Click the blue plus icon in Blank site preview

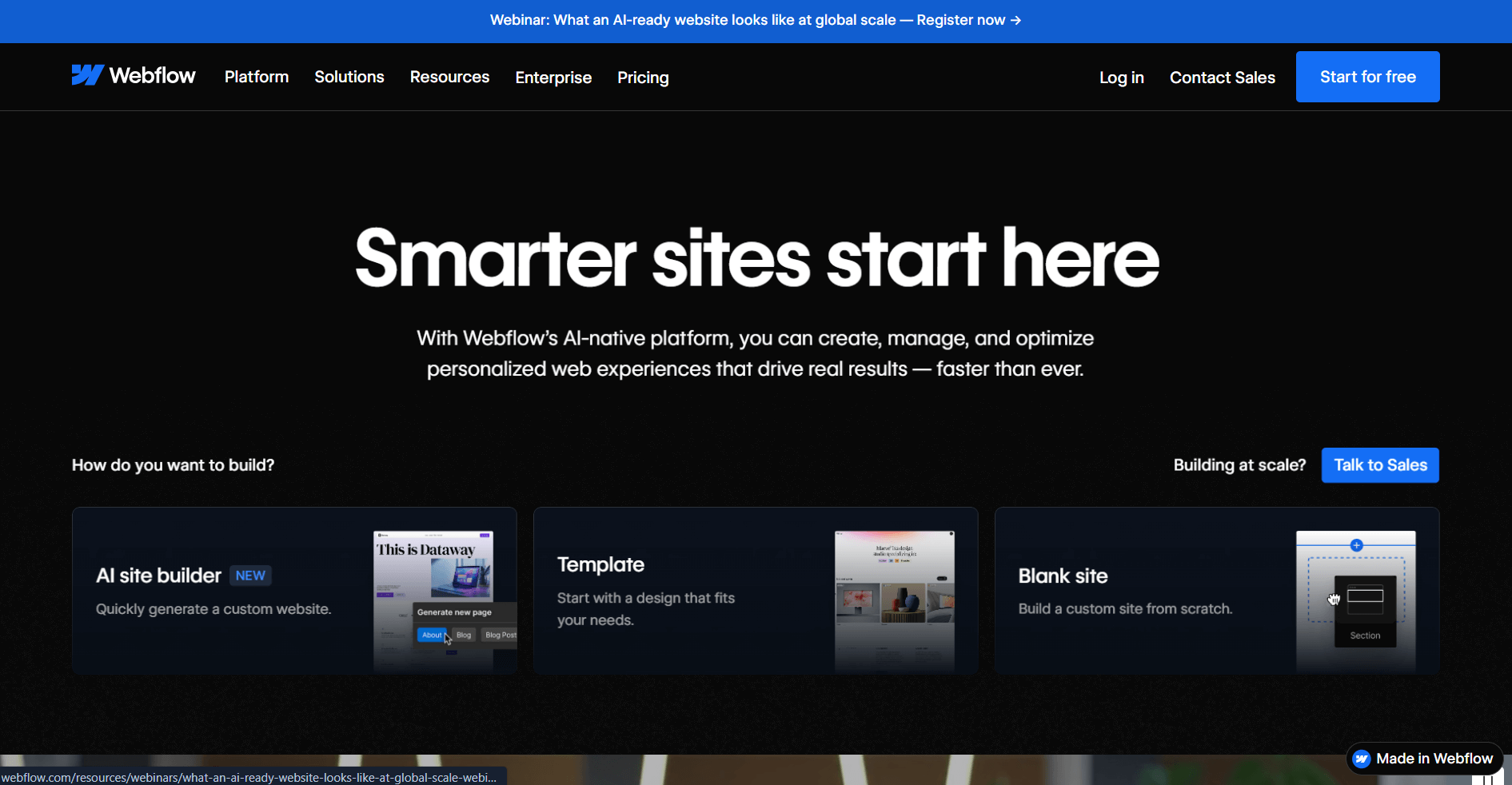(1356, 545)
